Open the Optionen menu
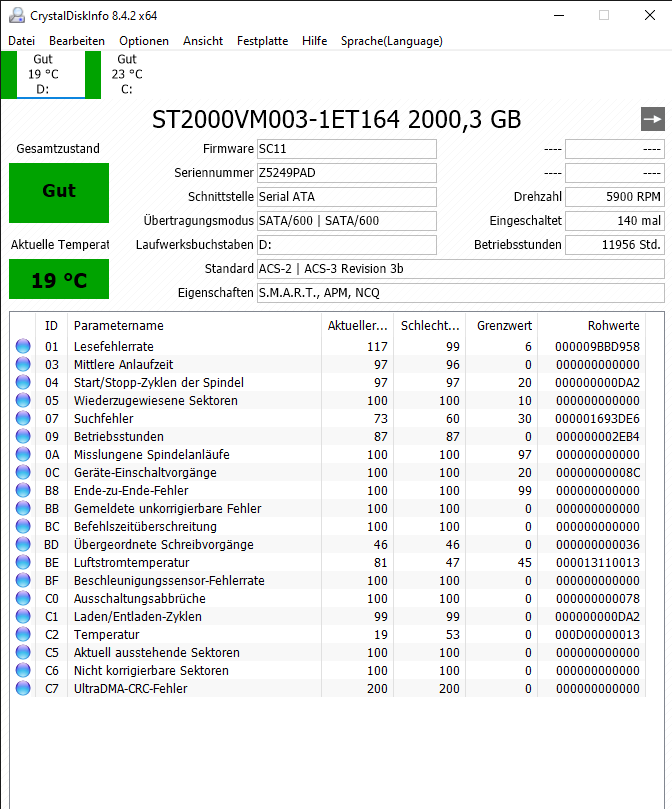This screenshot has width=672, height=809. [144, 41]
